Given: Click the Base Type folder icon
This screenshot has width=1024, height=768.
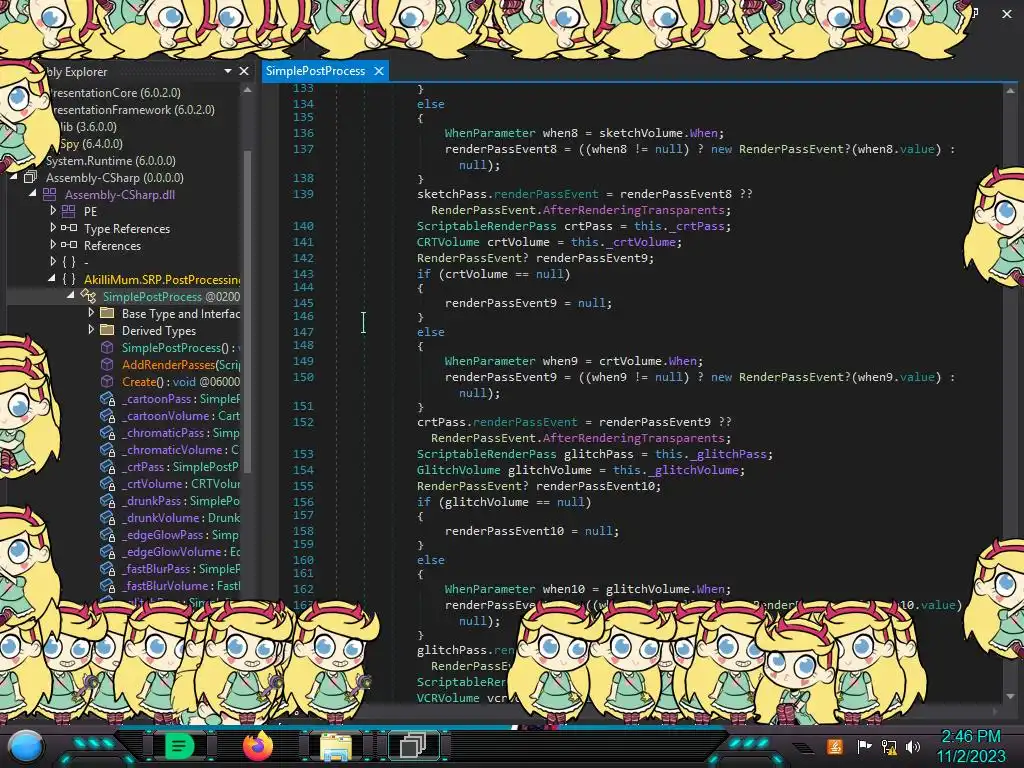Looking at the screenshot, I should 107,313.
